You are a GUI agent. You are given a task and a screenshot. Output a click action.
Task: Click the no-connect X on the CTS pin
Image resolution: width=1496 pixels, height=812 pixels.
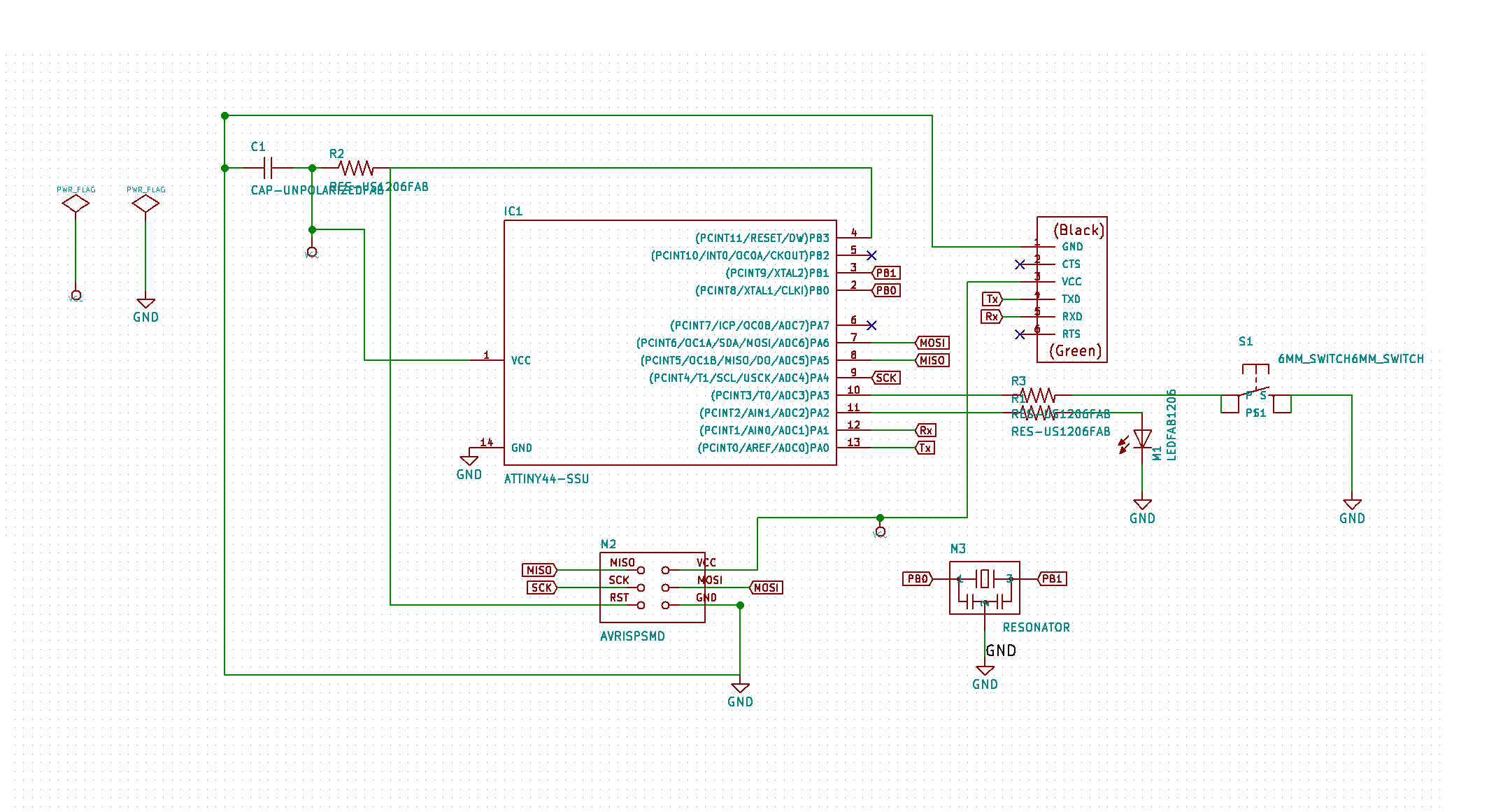click(x=1020, y=264)
